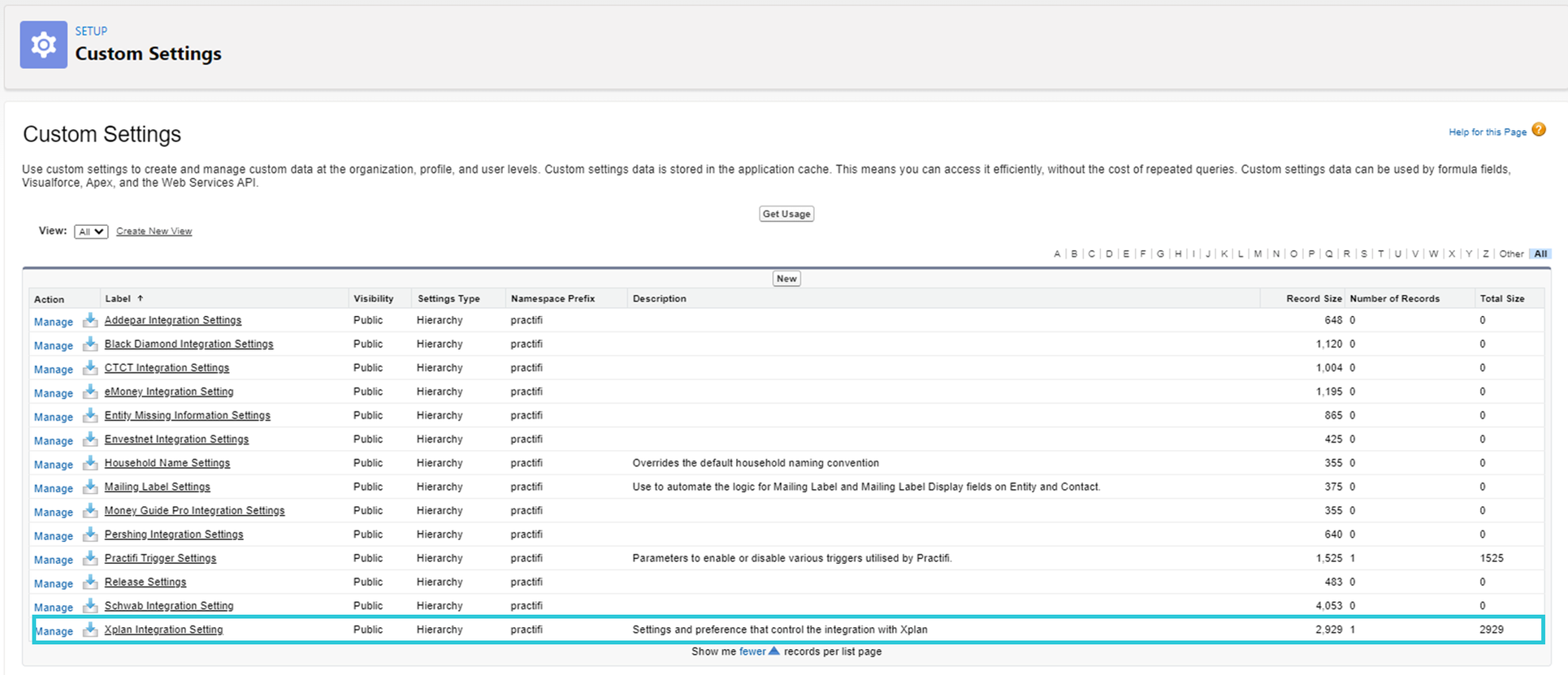Image resolution: width=1568 pixels, height=675 pixels.
Task: Filter list by Other
Action: [x=1511, y=254]
